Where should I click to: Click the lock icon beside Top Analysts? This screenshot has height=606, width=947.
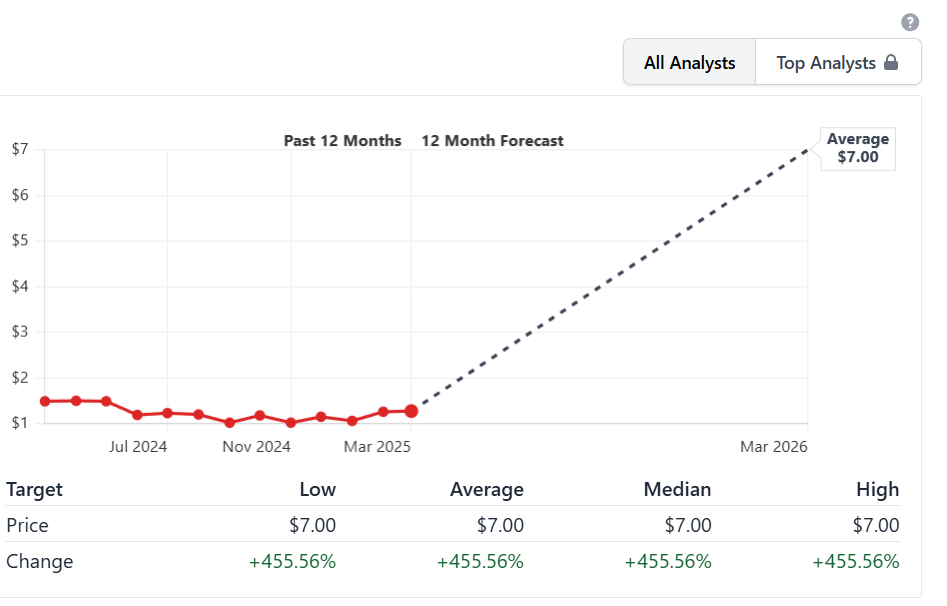click(890, 63)
